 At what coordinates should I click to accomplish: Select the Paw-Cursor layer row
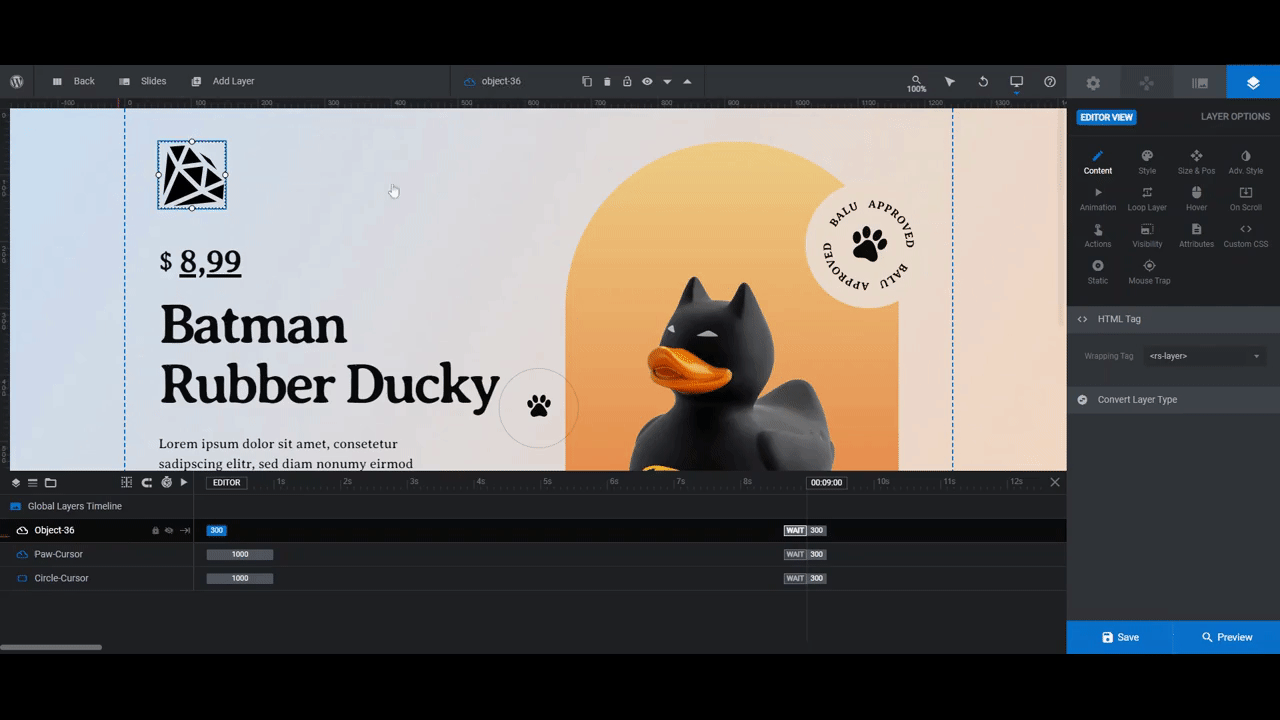pos(96,554)
